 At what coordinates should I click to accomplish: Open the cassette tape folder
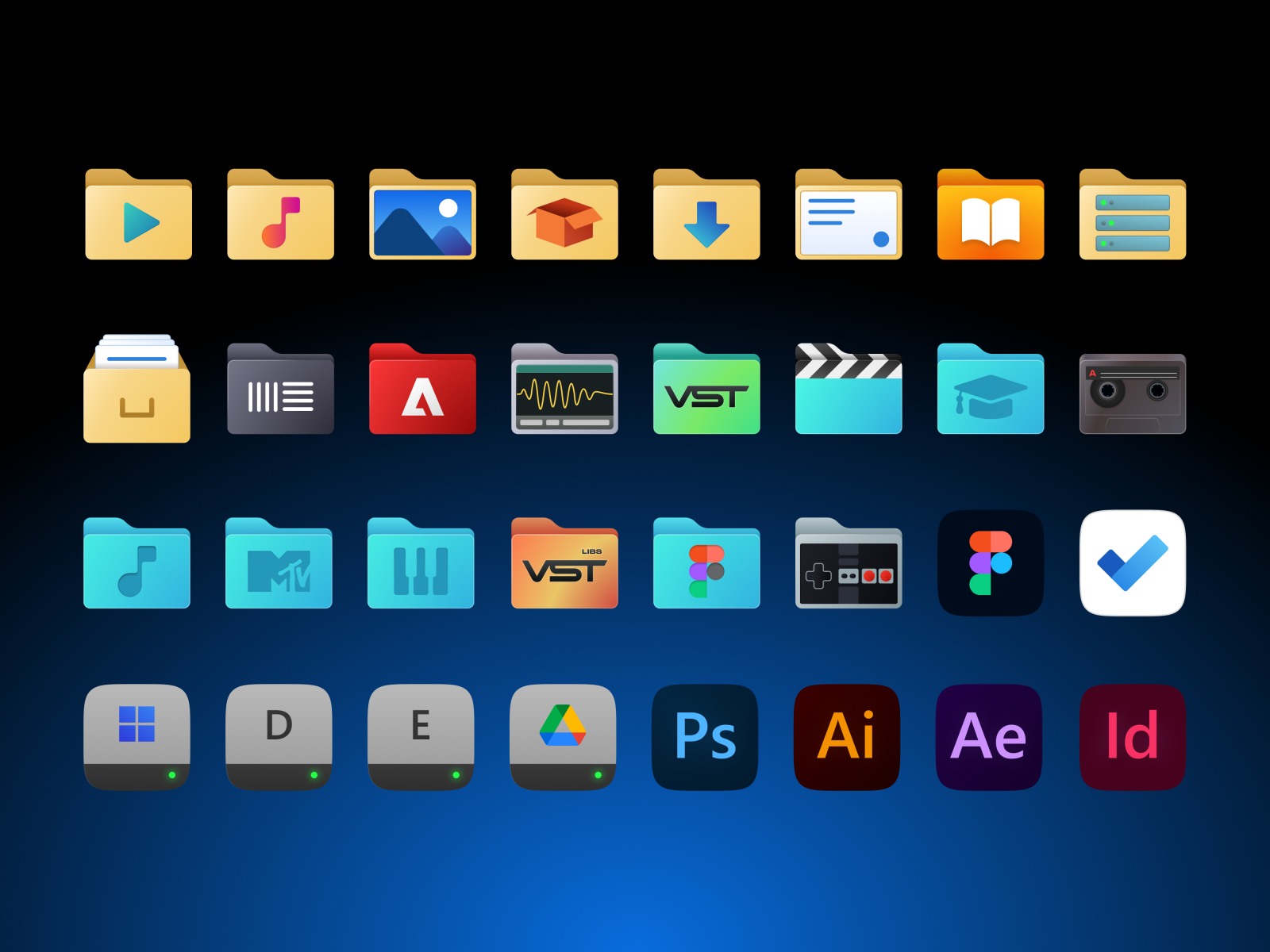click(1133, 394)
